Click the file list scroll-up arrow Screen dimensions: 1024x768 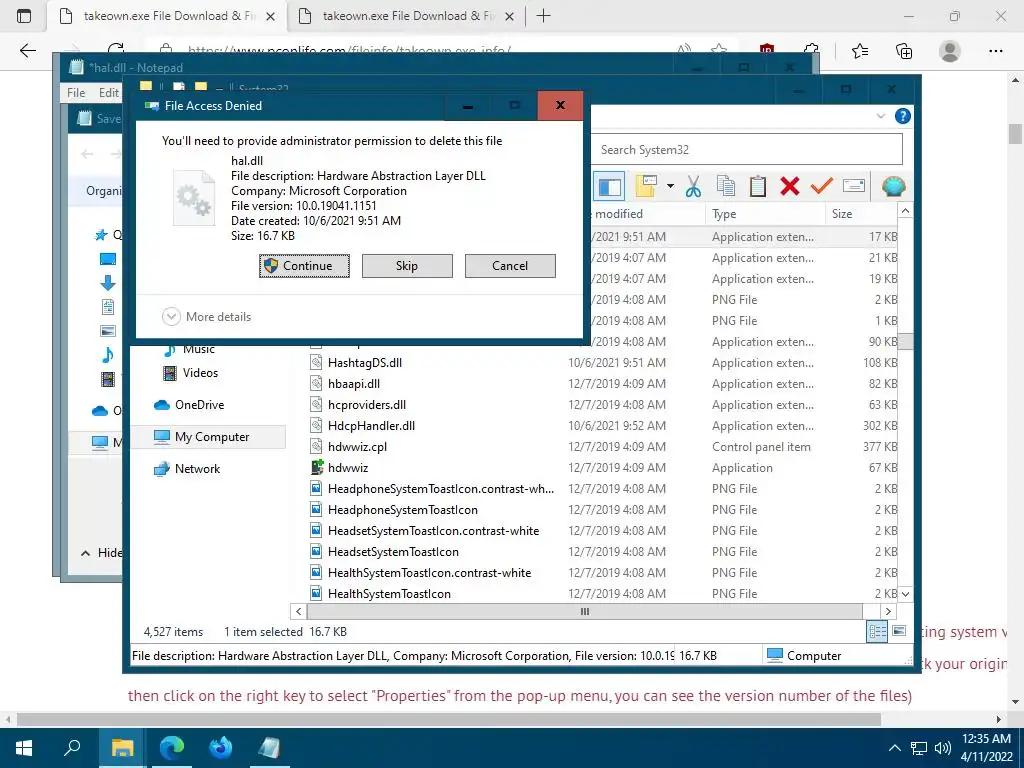pos(905,211)
